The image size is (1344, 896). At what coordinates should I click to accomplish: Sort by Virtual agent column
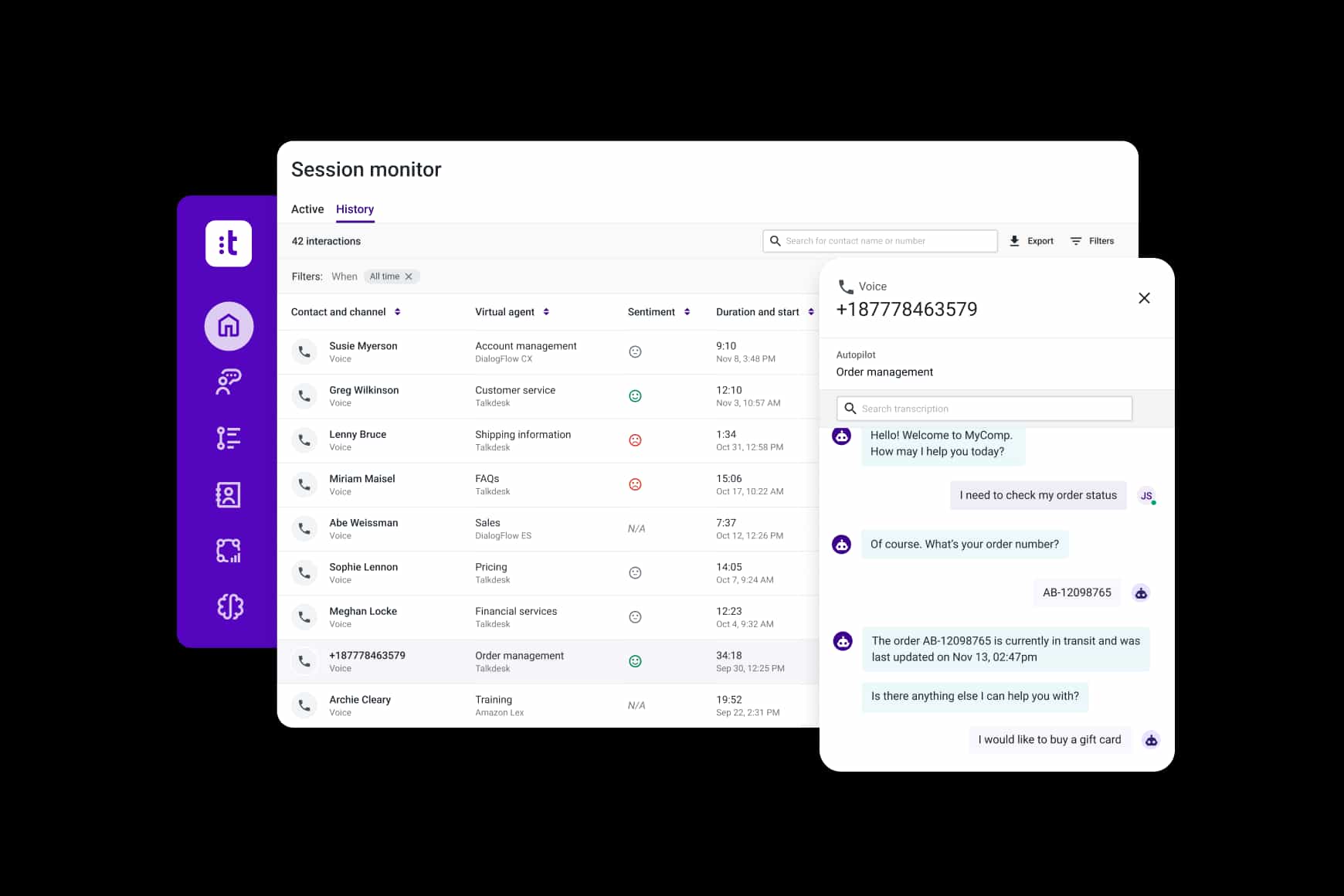(x=546, y=312)
